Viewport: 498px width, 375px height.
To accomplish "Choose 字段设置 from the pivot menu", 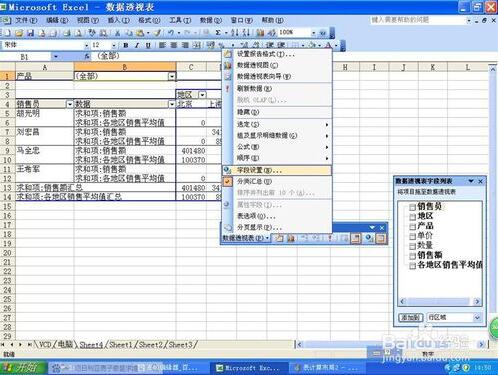I will (277, 170).
